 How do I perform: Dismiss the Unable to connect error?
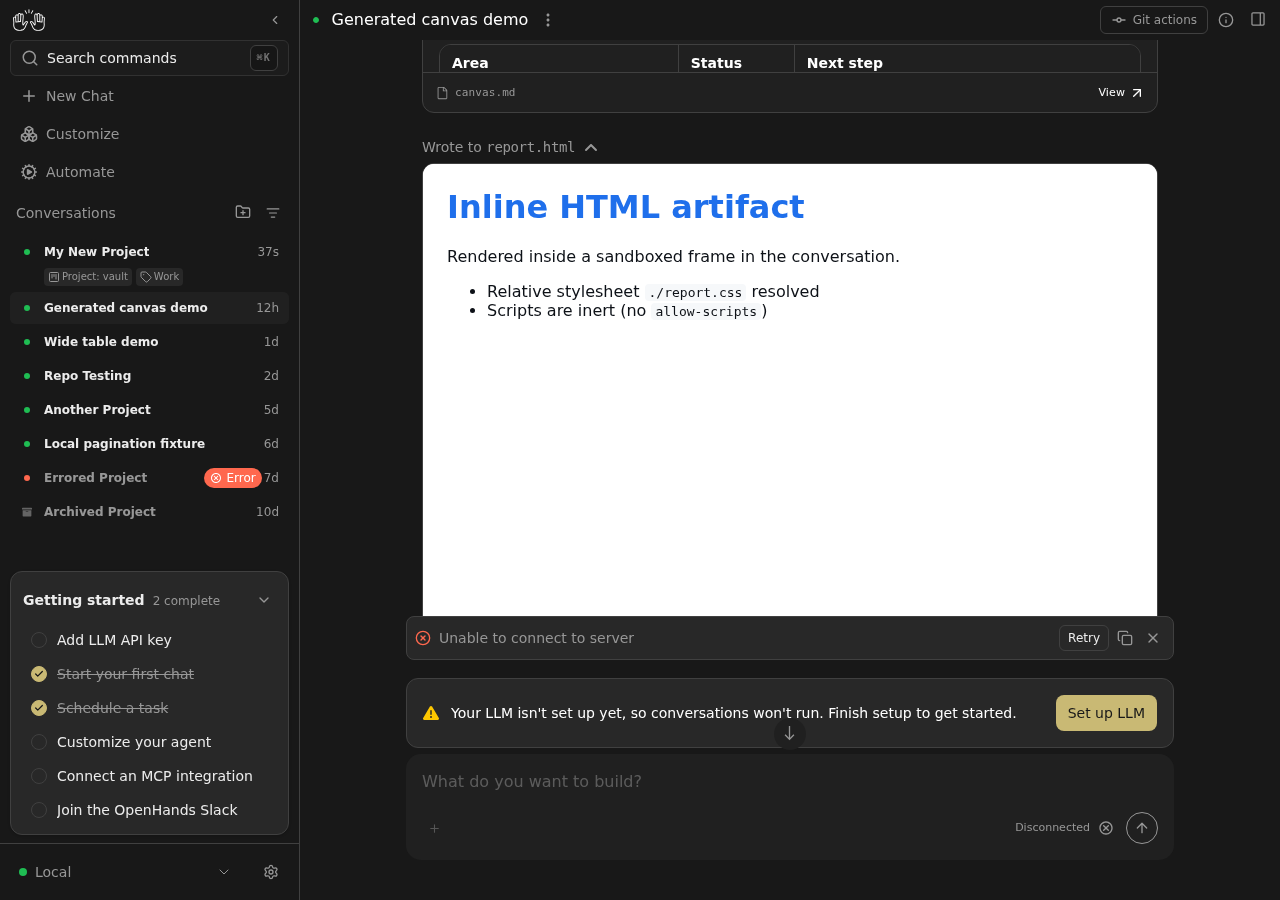(1153, 638)
